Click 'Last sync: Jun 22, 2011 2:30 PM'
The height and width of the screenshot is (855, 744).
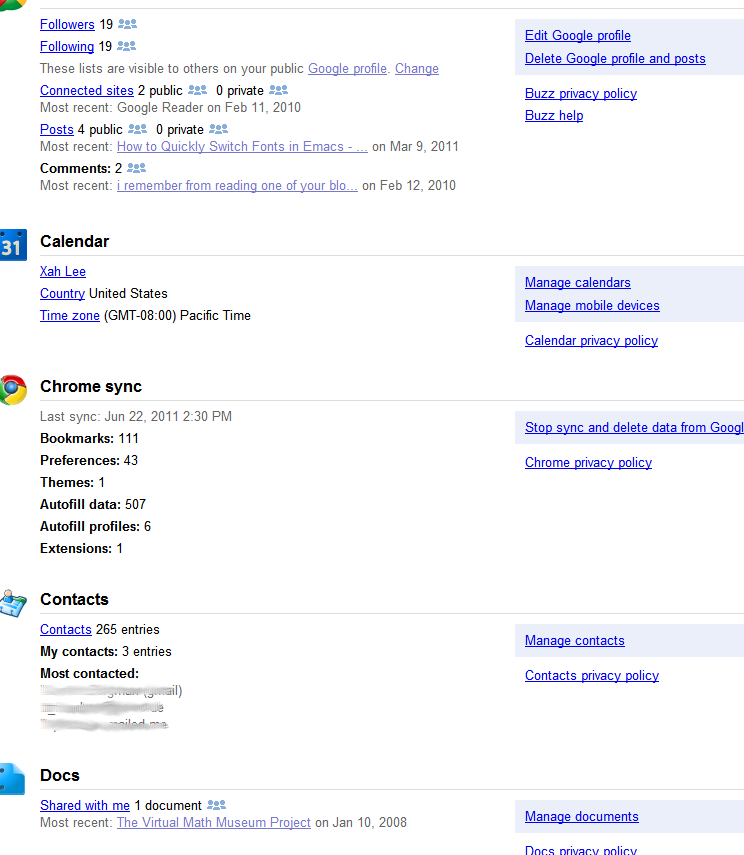point(136,417)
